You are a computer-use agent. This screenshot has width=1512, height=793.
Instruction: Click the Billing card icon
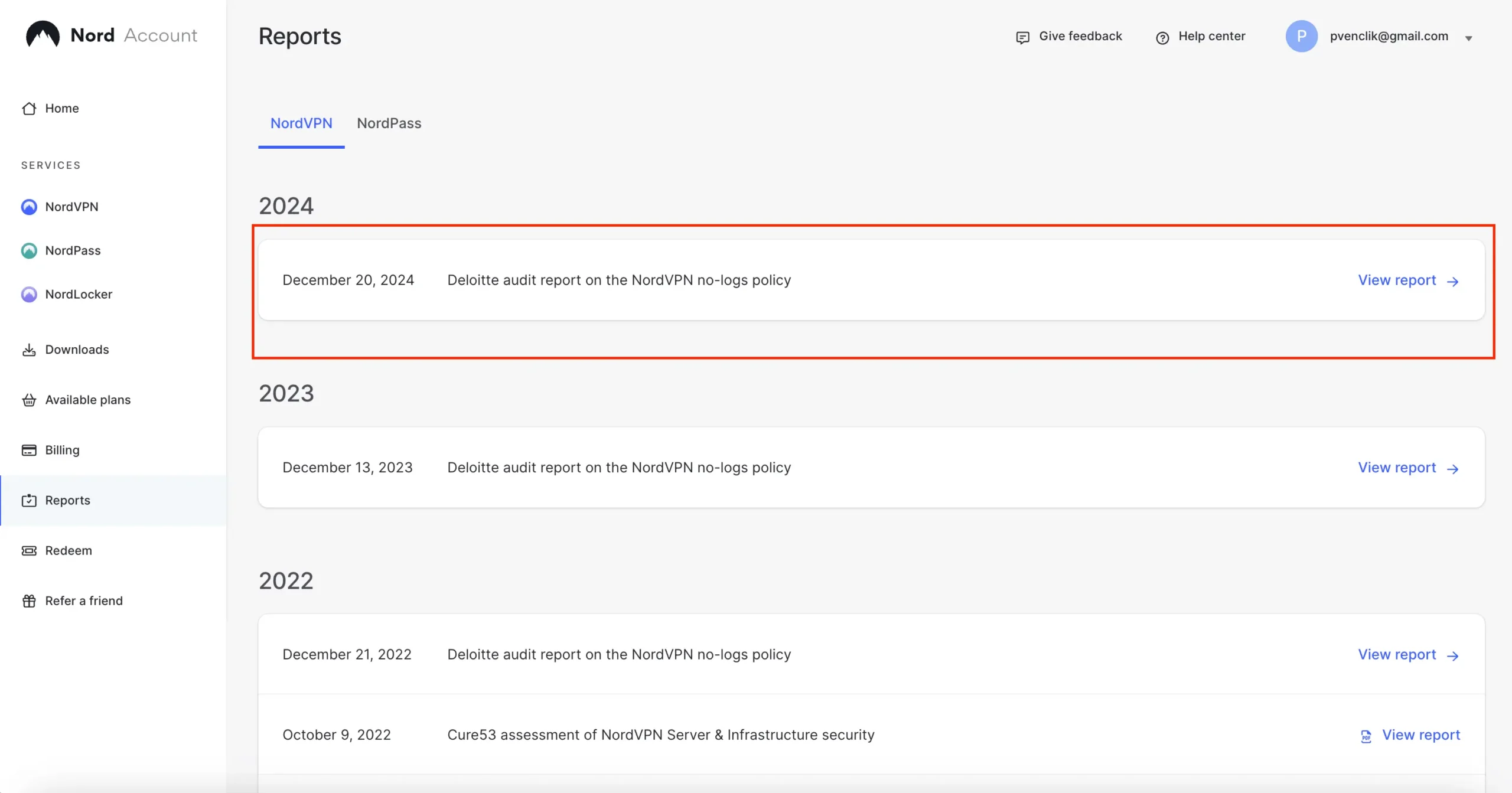click(x=29, y=450)
